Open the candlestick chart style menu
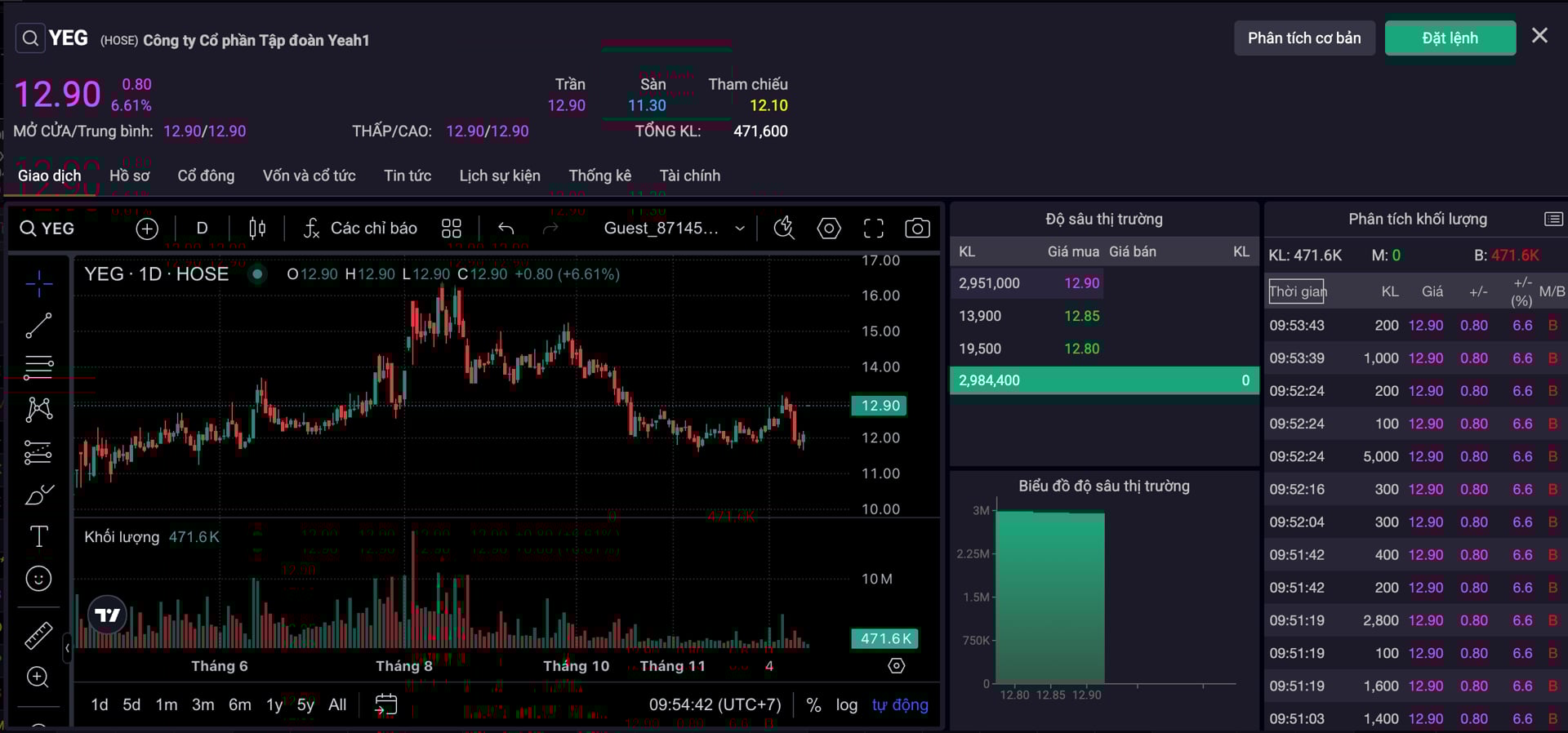 257,229
